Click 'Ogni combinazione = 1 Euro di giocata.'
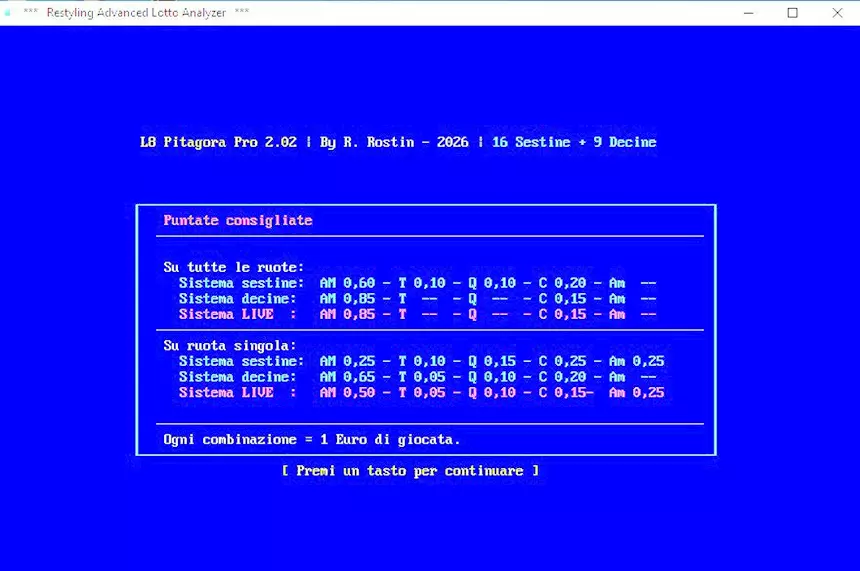Screen dimensions: 860x571 [312, 440]
